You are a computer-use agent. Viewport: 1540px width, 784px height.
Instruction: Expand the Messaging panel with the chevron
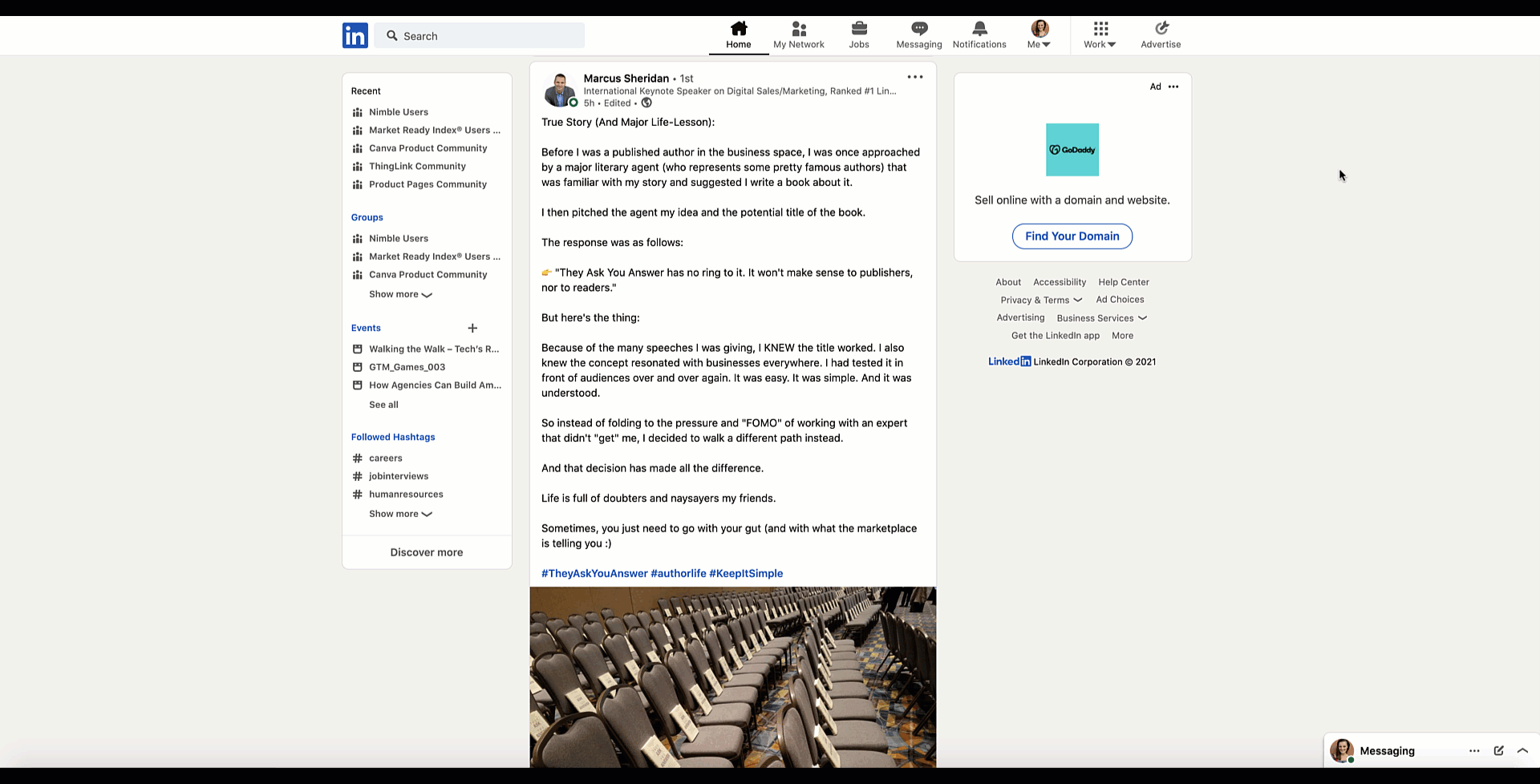[1522, 750]
